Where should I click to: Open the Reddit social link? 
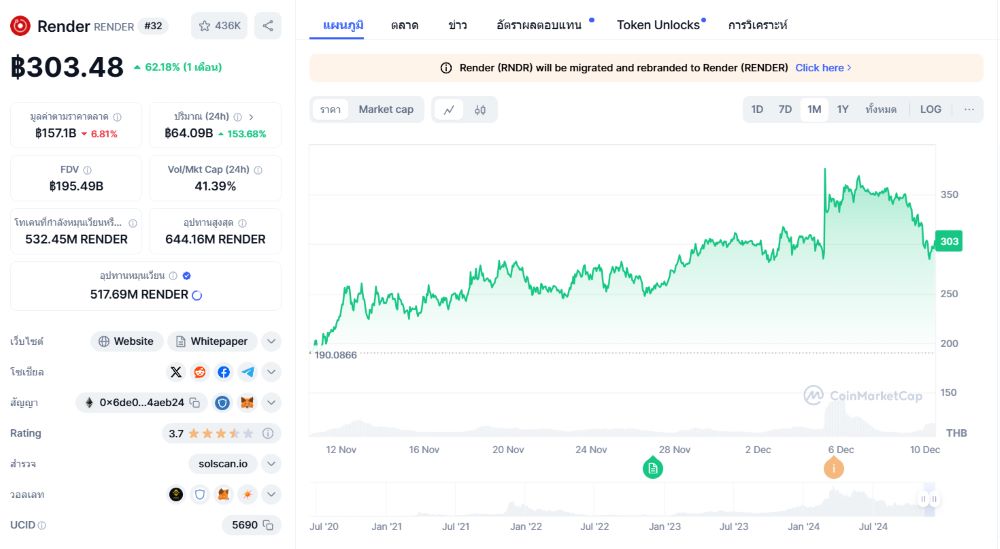click(200, 372)
